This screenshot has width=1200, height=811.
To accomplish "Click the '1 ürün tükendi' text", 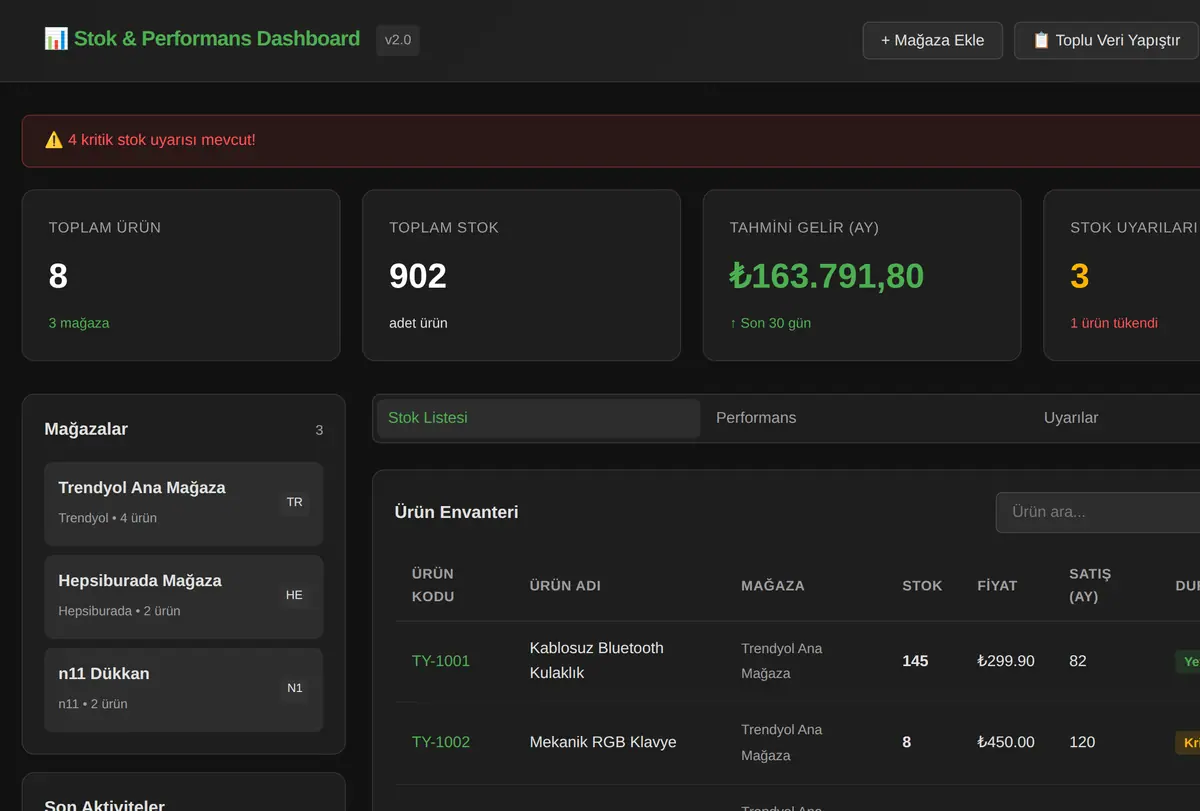I will click(x=1114, y=323).
